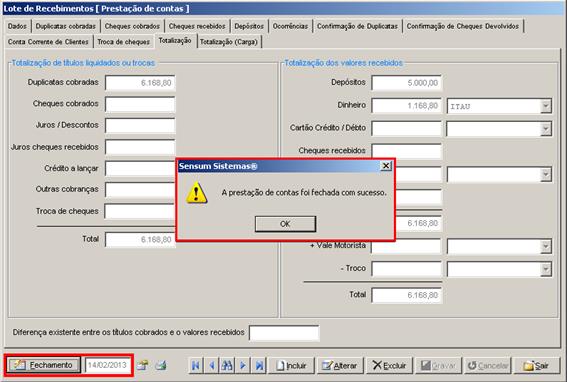The image size is (567, 382).
Task: Click the warning icon in the dialog
Action: [x=196, y=192]
